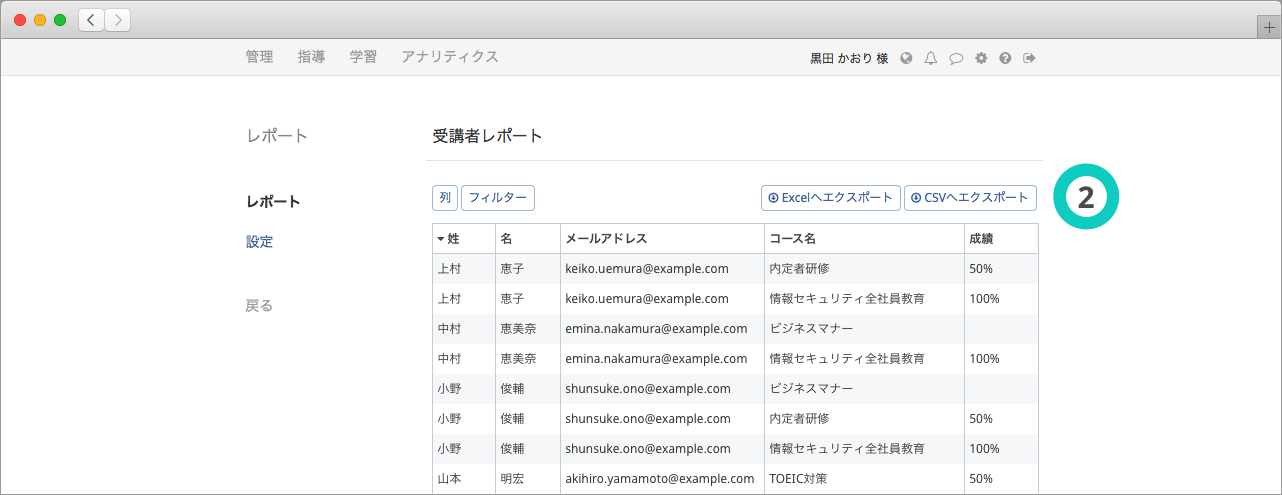Image resolution: width=1282 pixels, height=495 pixels.
Task: Open the messages speech bubble icon
Action: [x=956, y=58]
